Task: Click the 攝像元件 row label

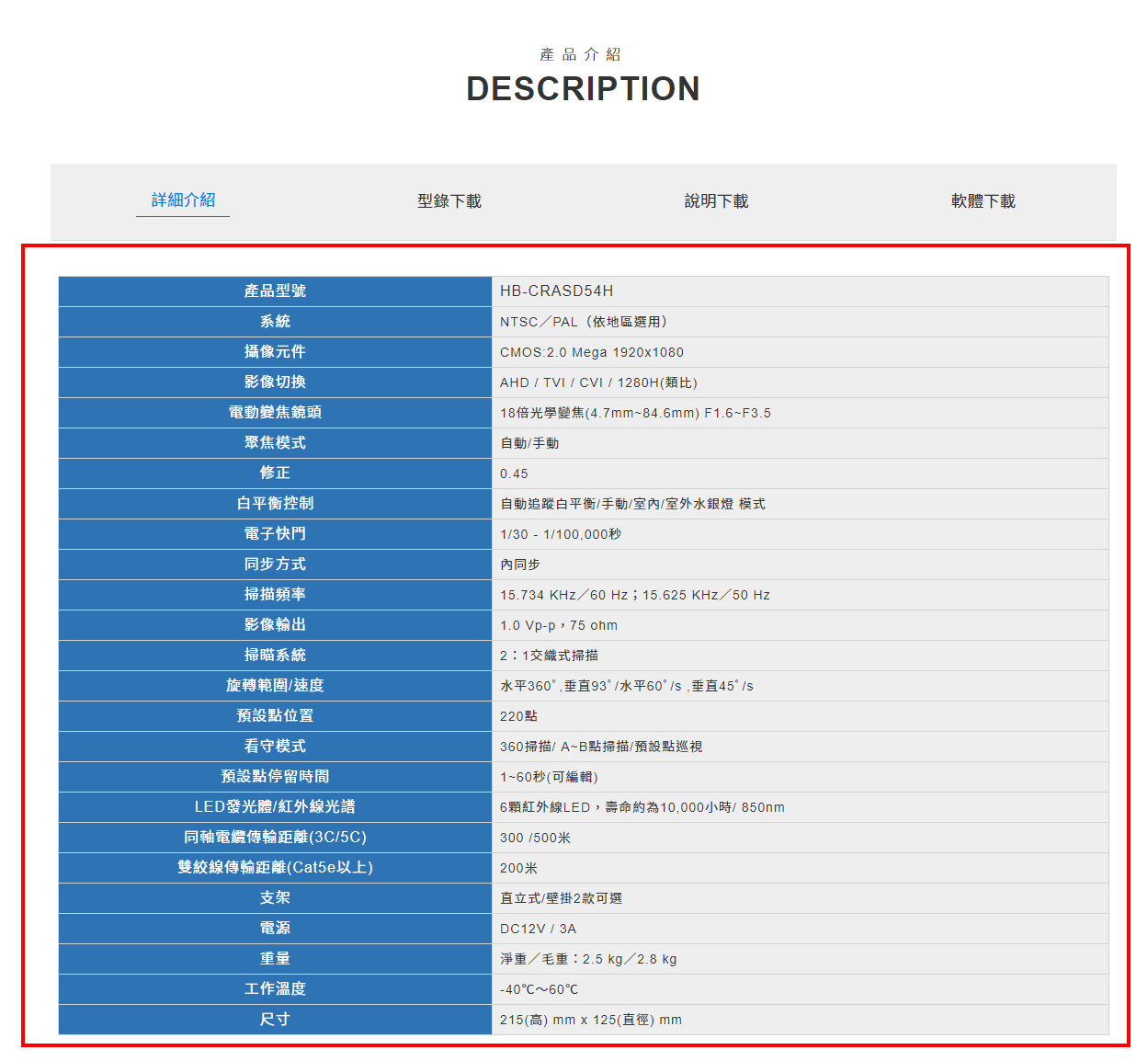Action: pos(275,352)
